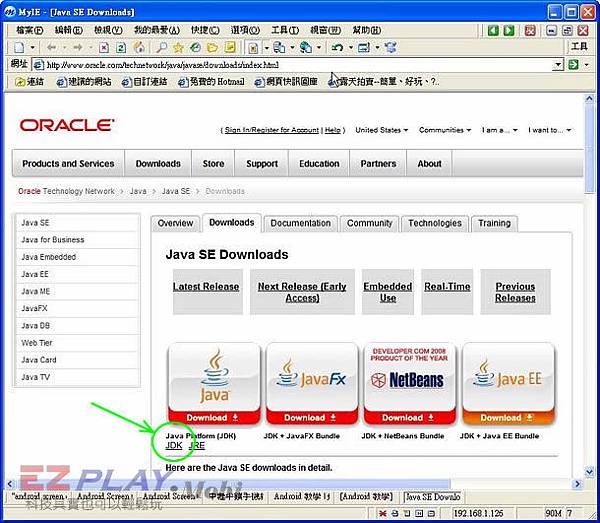
Task: Open the United States country dropdown
Action: click(x=382, y=130)
